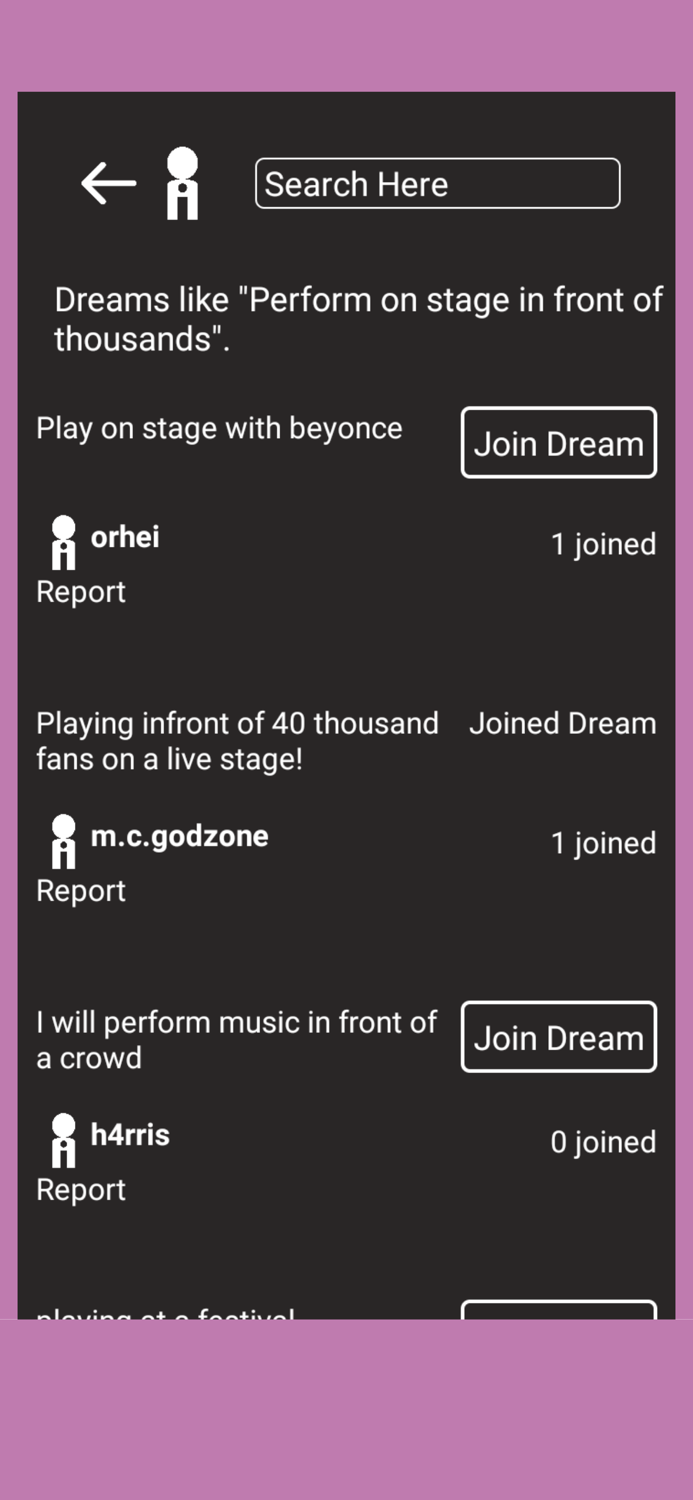Click the back arrow icon
This screenshot has height=1500, width=693.
(x=107, y=183)
